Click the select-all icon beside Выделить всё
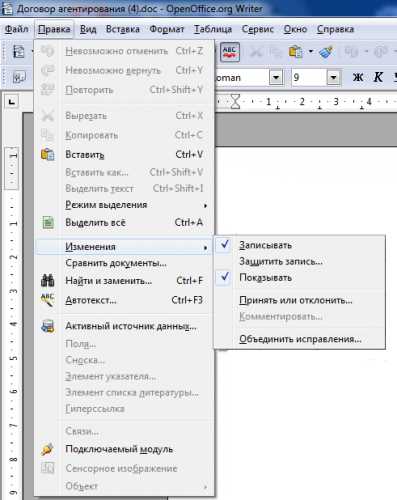Image resolution: width=397 pixels, height=500 pixels. (x=48, y=222)
